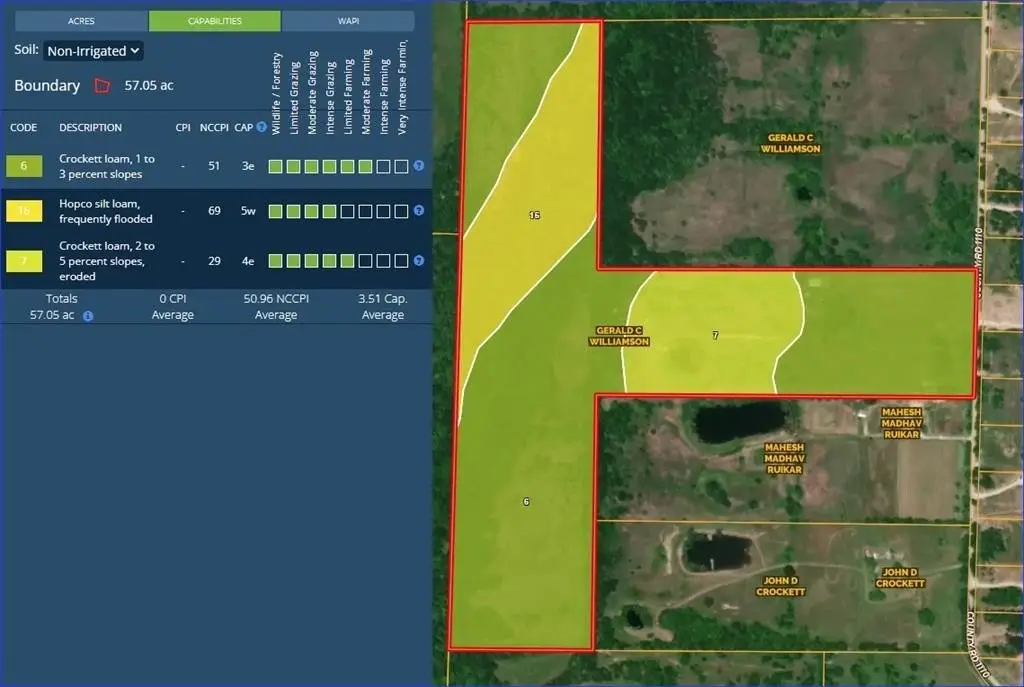Viewport: 1024px width, 687px height.
Task: Click Wildlife/Forestry box in eroded Crockett row
Action: (x=275, y=261)
